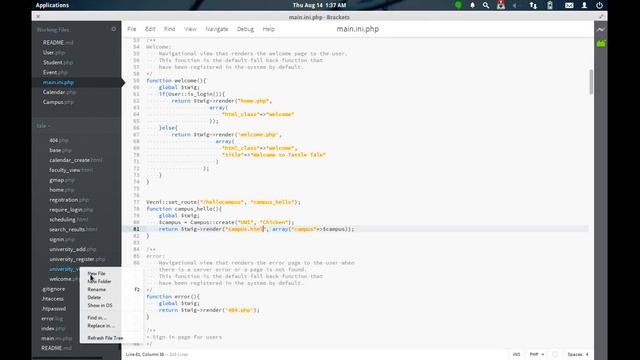Click the linting status circle icon
Viewport: 640px width, 360px height.
coord(555,354)
